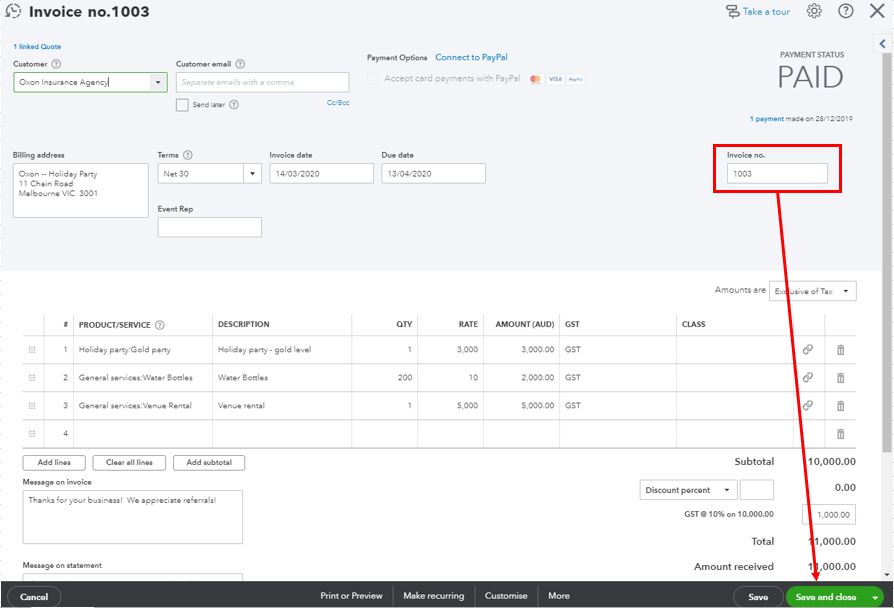
Task: Click the help question mark icon
Action: point(846,12)
